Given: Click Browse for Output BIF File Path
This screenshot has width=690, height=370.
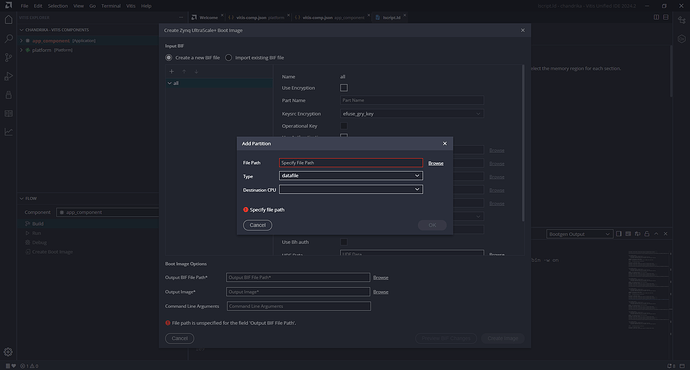Looking at the screenshot, I should [x=381, y=278].
